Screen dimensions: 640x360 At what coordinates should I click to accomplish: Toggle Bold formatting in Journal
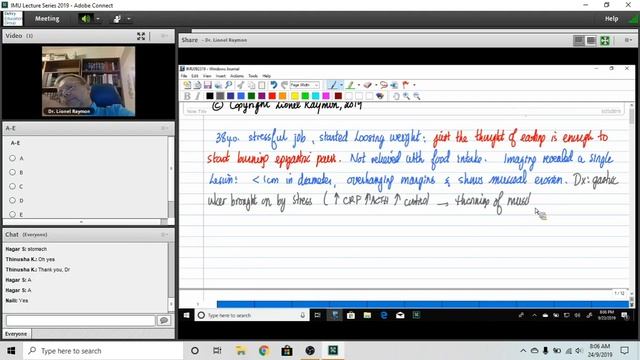tap(187, 96)
